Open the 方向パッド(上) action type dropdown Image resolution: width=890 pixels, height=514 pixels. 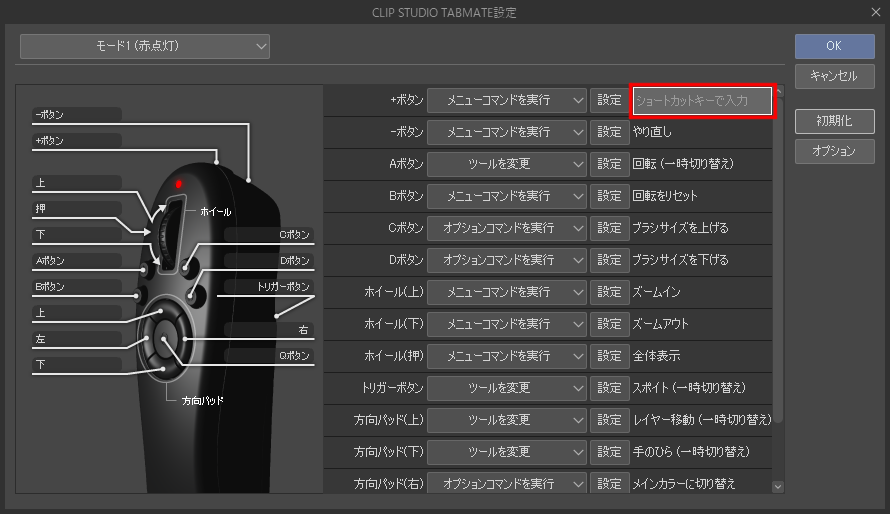[507, 420]
